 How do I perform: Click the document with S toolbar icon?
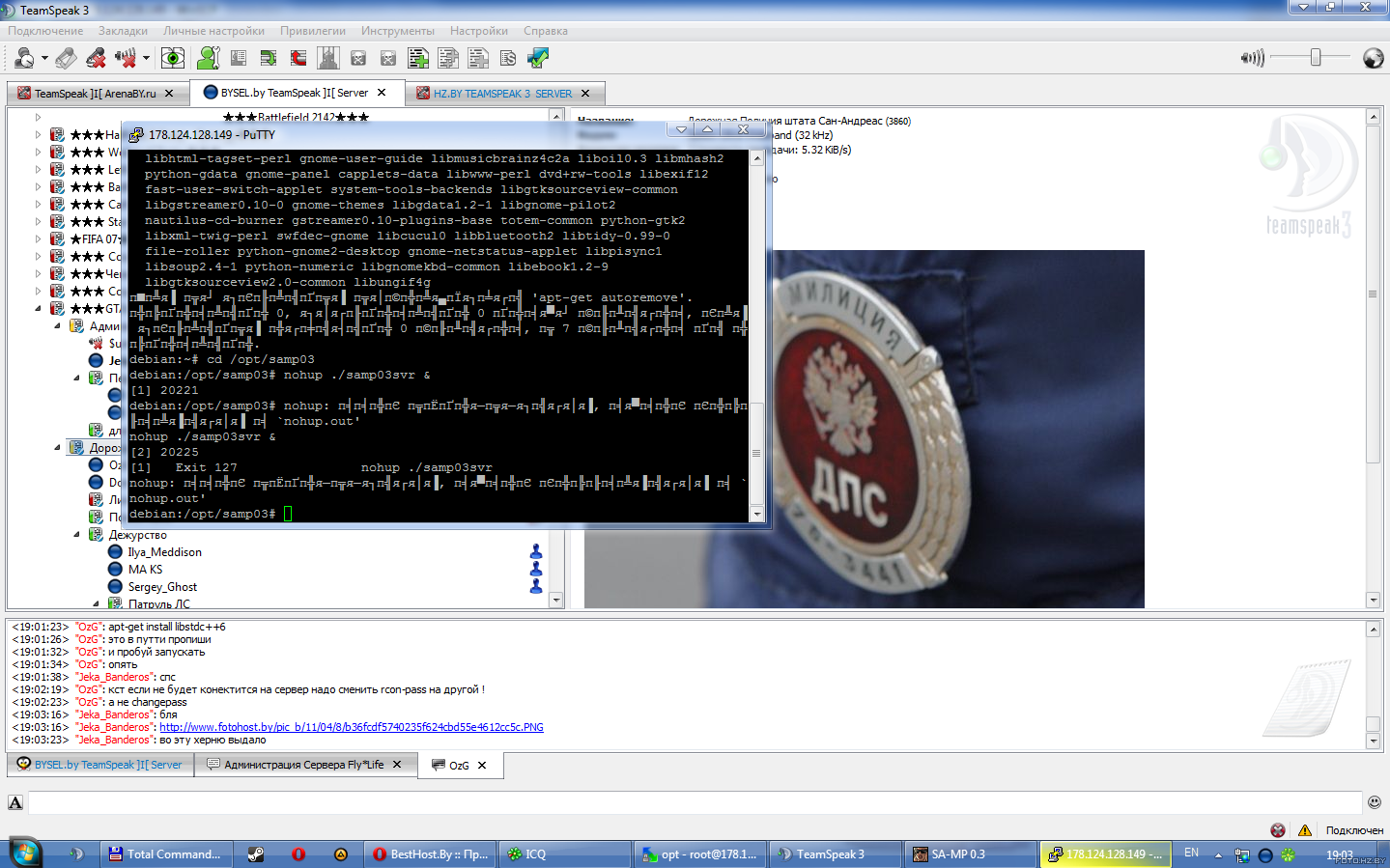(x=508, y=58)
